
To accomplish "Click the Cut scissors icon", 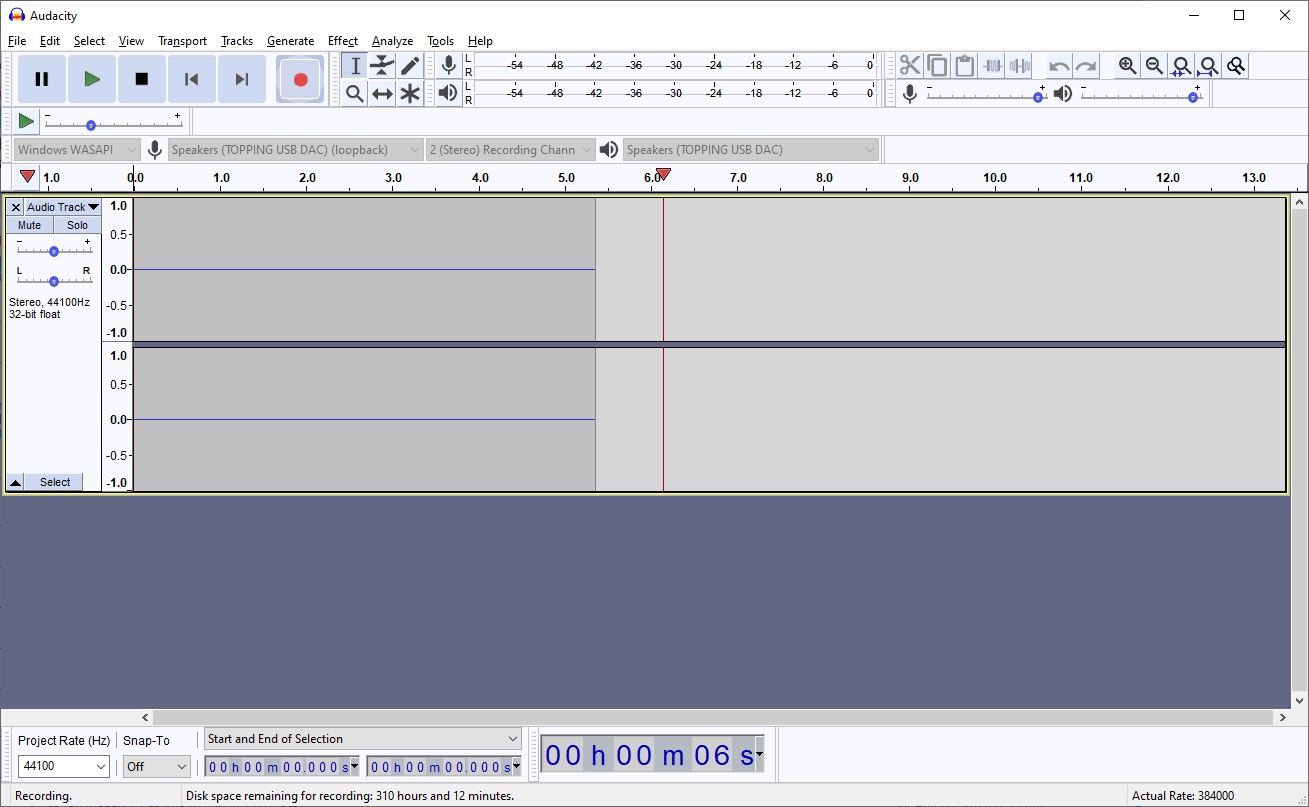I will [x=909, y=66].
